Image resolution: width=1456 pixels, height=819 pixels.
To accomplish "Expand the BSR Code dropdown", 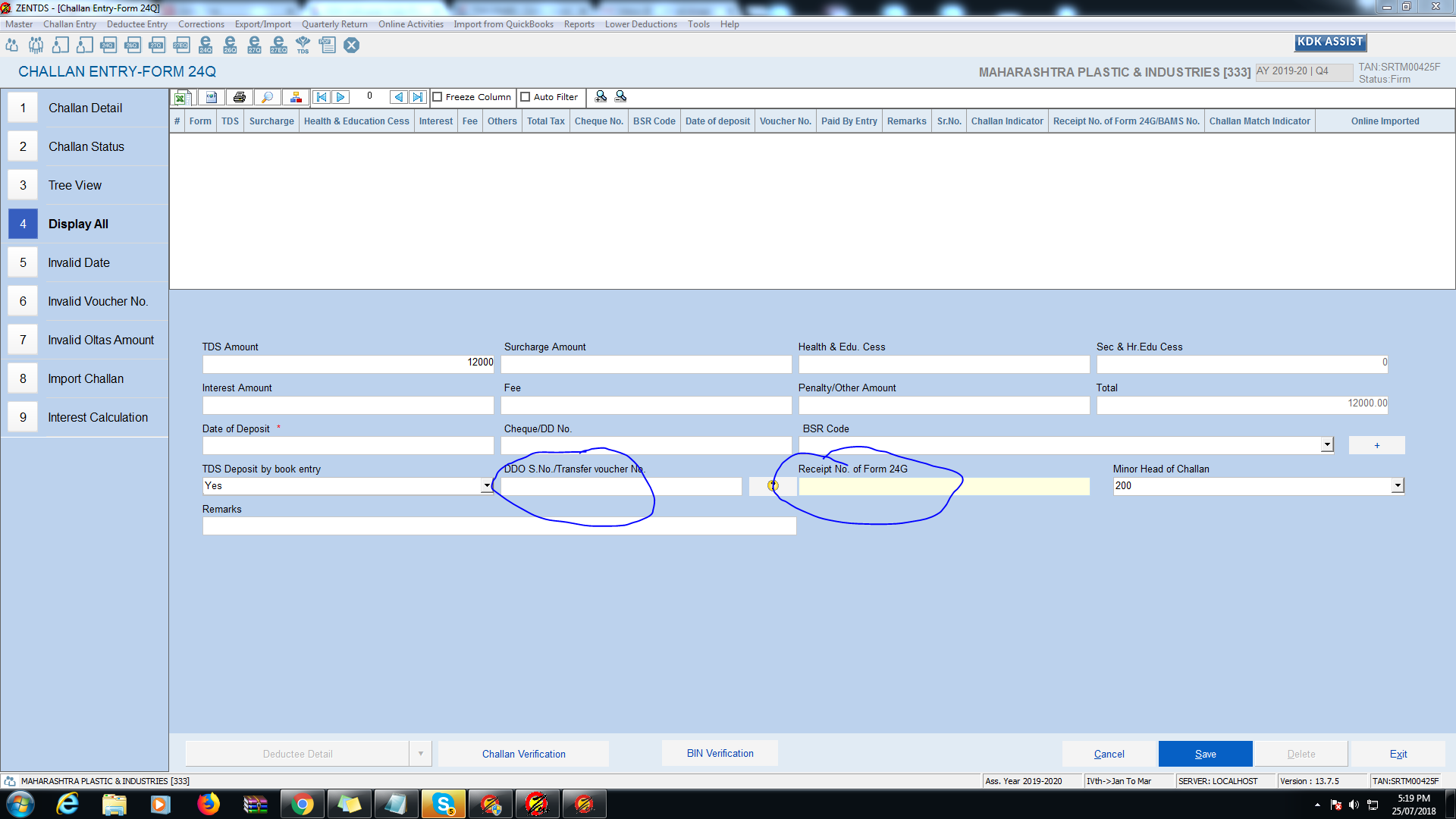I will tap(1326, 445).
